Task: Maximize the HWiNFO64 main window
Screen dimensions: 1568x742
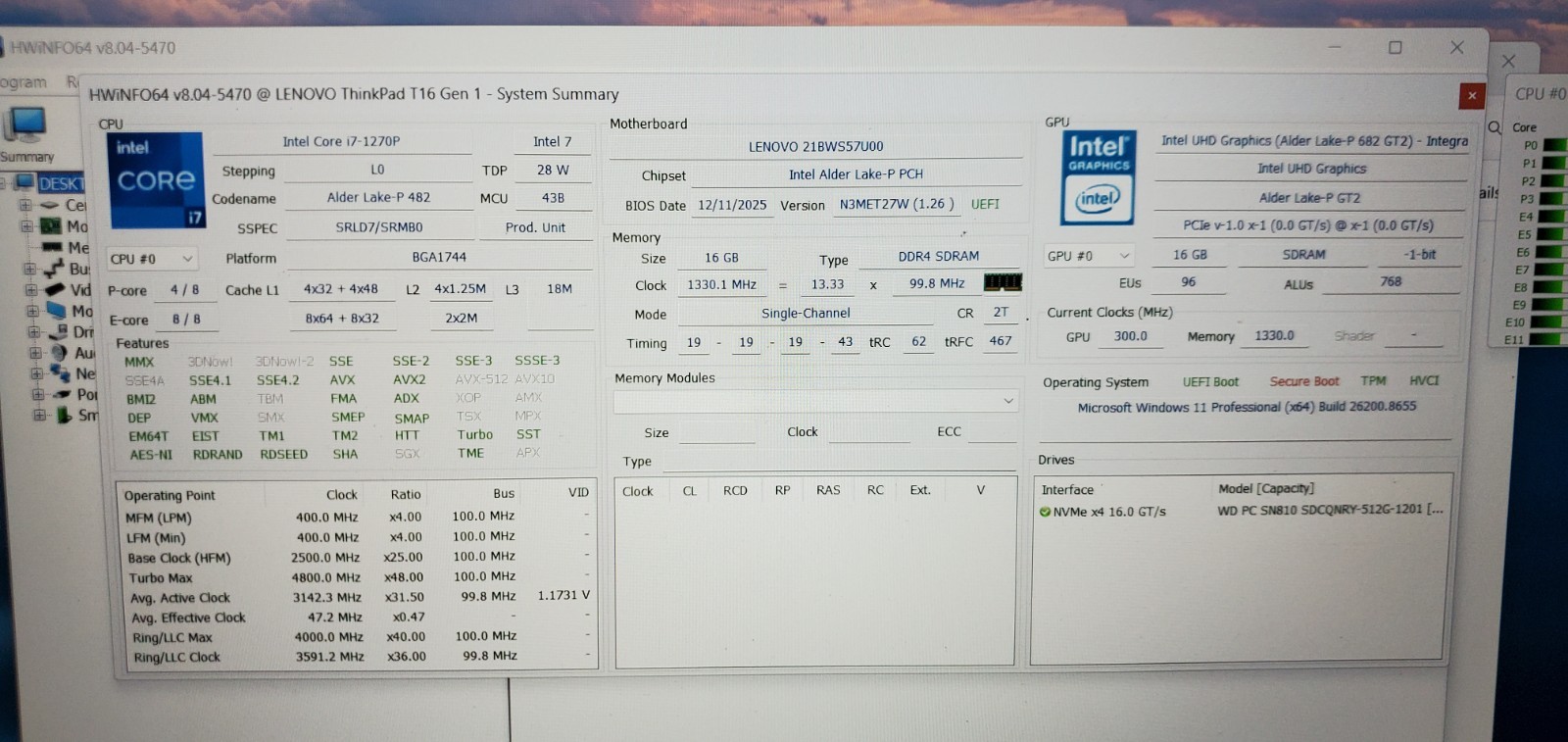Action: 1396,47
